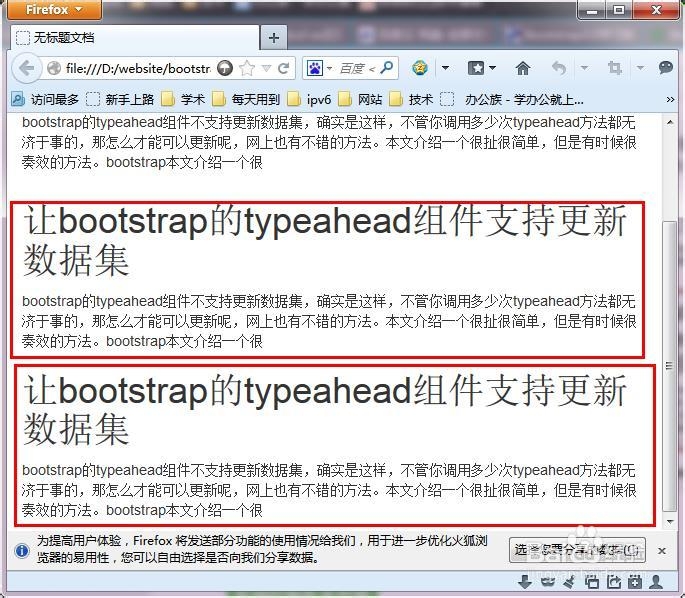
Task: Bookmark this page with the star
Action: pyautogui.click(x=247, y=68)
